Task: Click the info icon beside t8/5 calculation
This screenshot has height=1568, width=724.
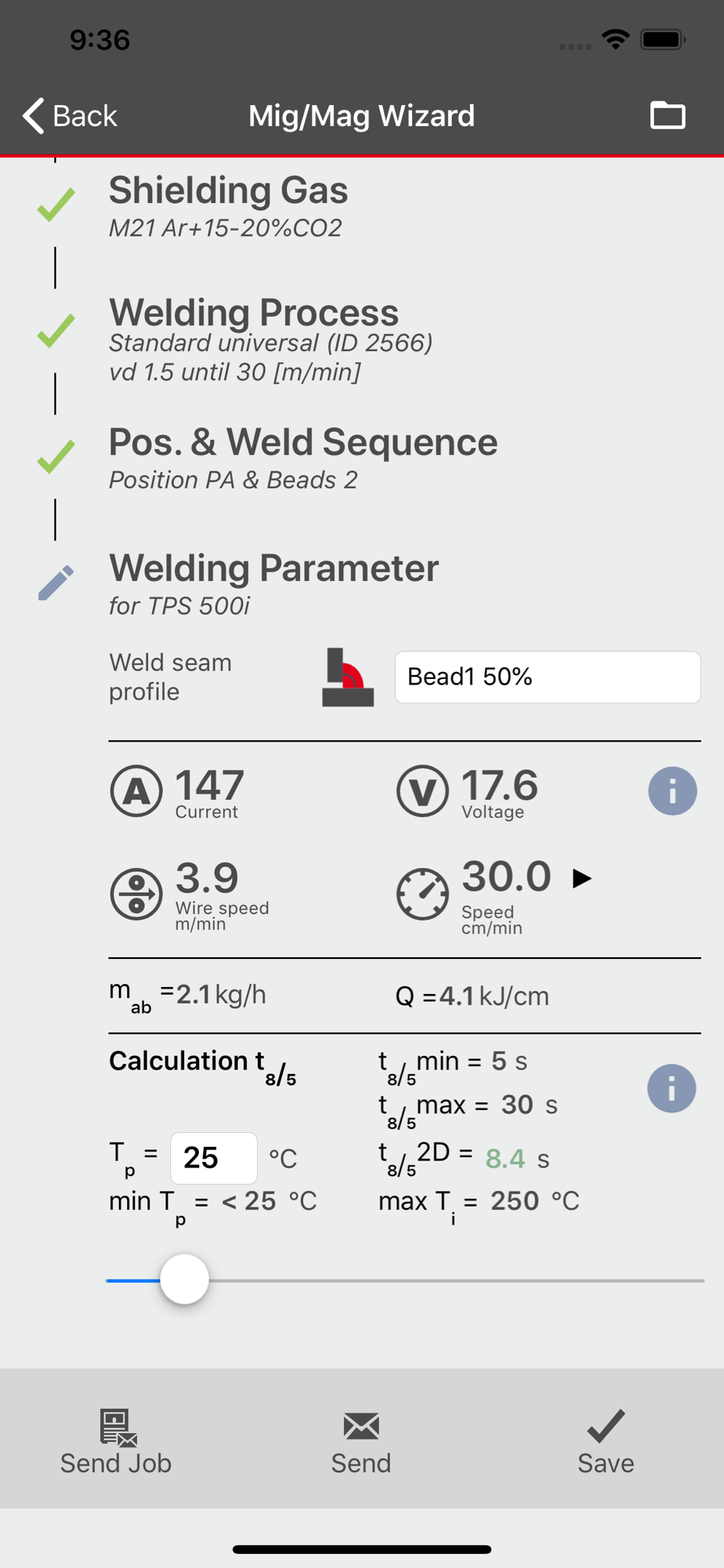Action: click(672, 1088)
